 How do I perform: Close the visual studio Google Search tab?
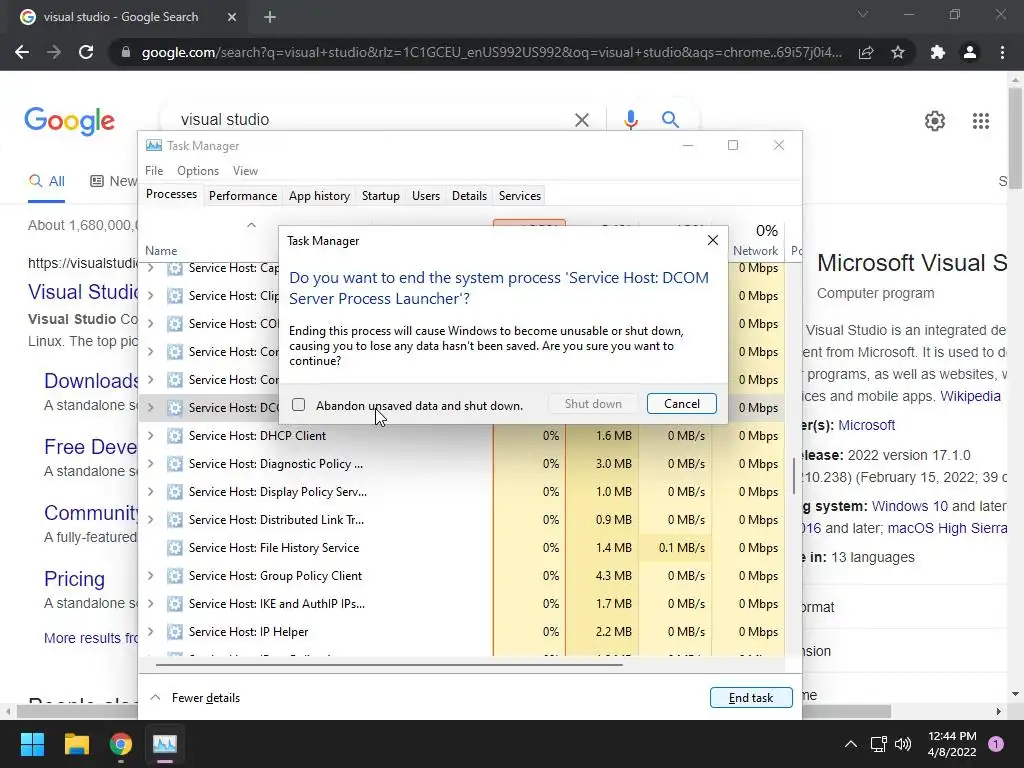point(232,17)
